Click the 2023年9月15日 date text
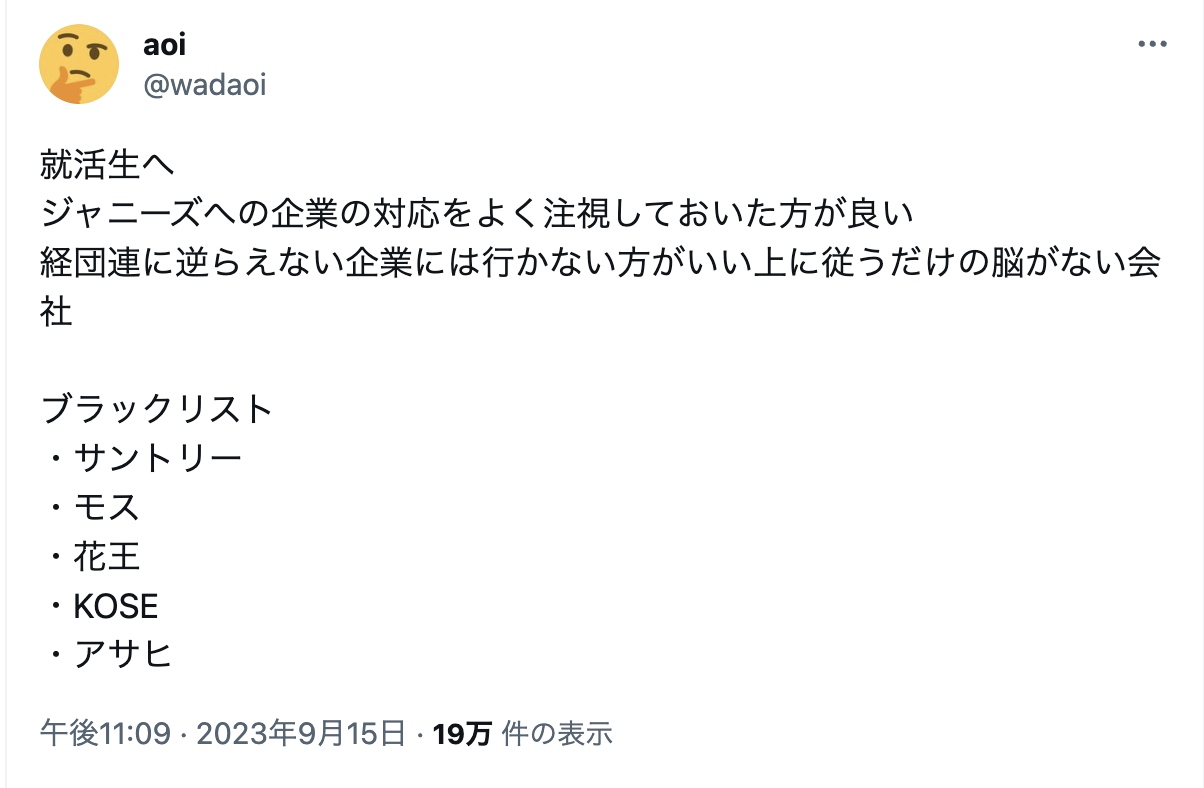 (x=301, y=735)
